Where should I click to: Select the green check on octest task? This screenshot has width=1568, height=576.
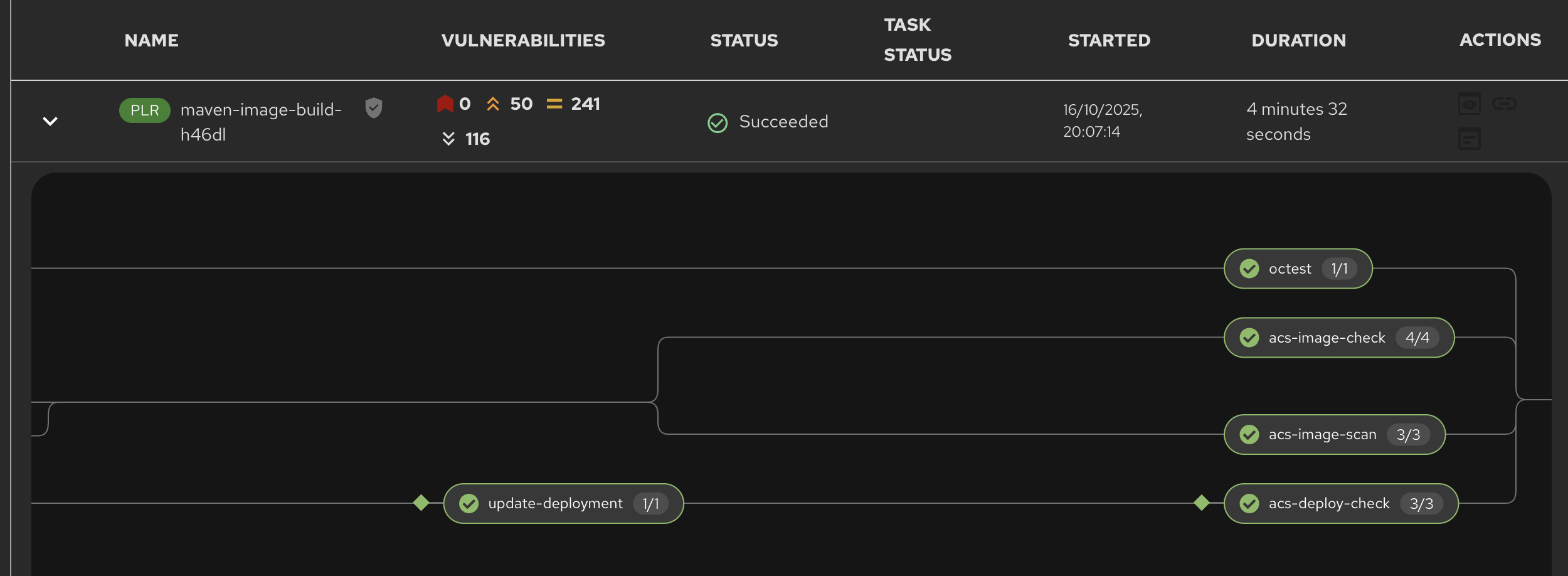(1250, 268)
